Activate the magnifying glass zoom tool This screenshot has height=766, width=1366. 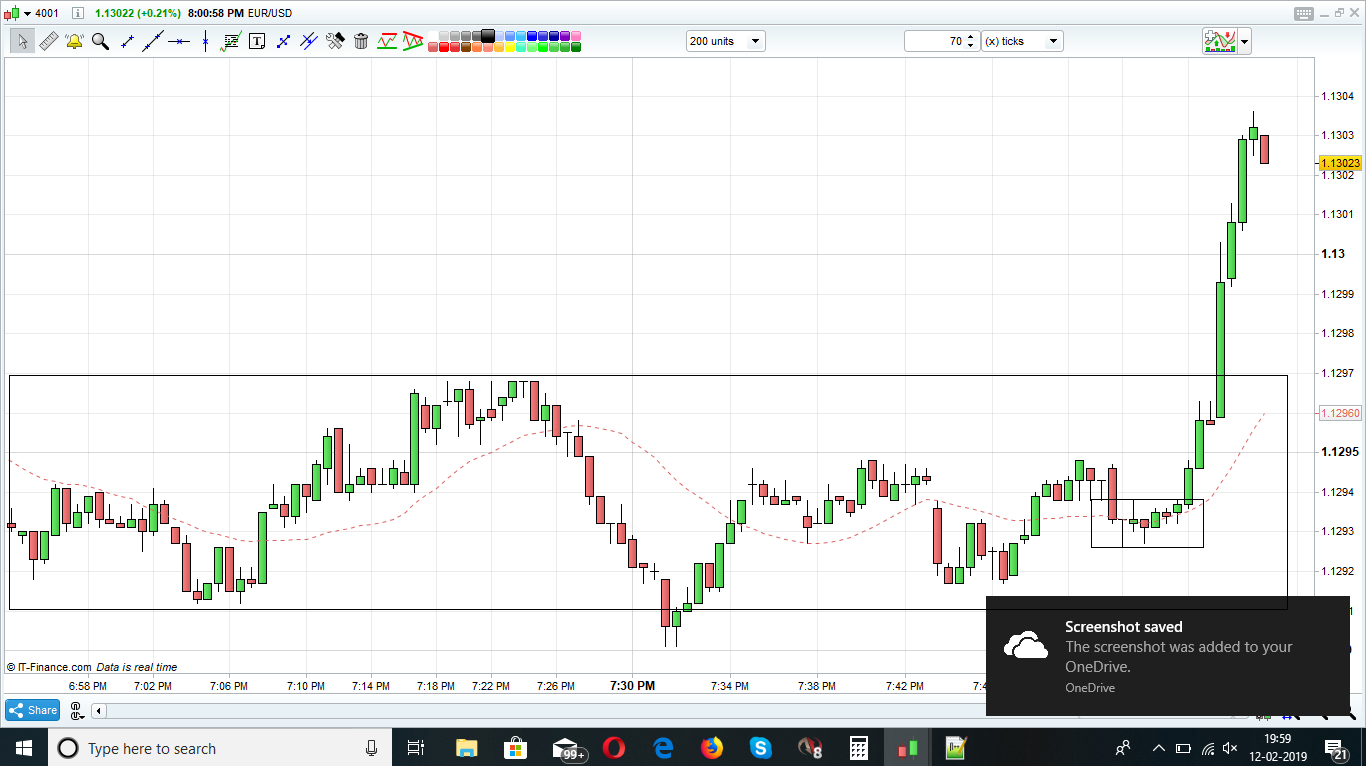[x=100, y=41]
